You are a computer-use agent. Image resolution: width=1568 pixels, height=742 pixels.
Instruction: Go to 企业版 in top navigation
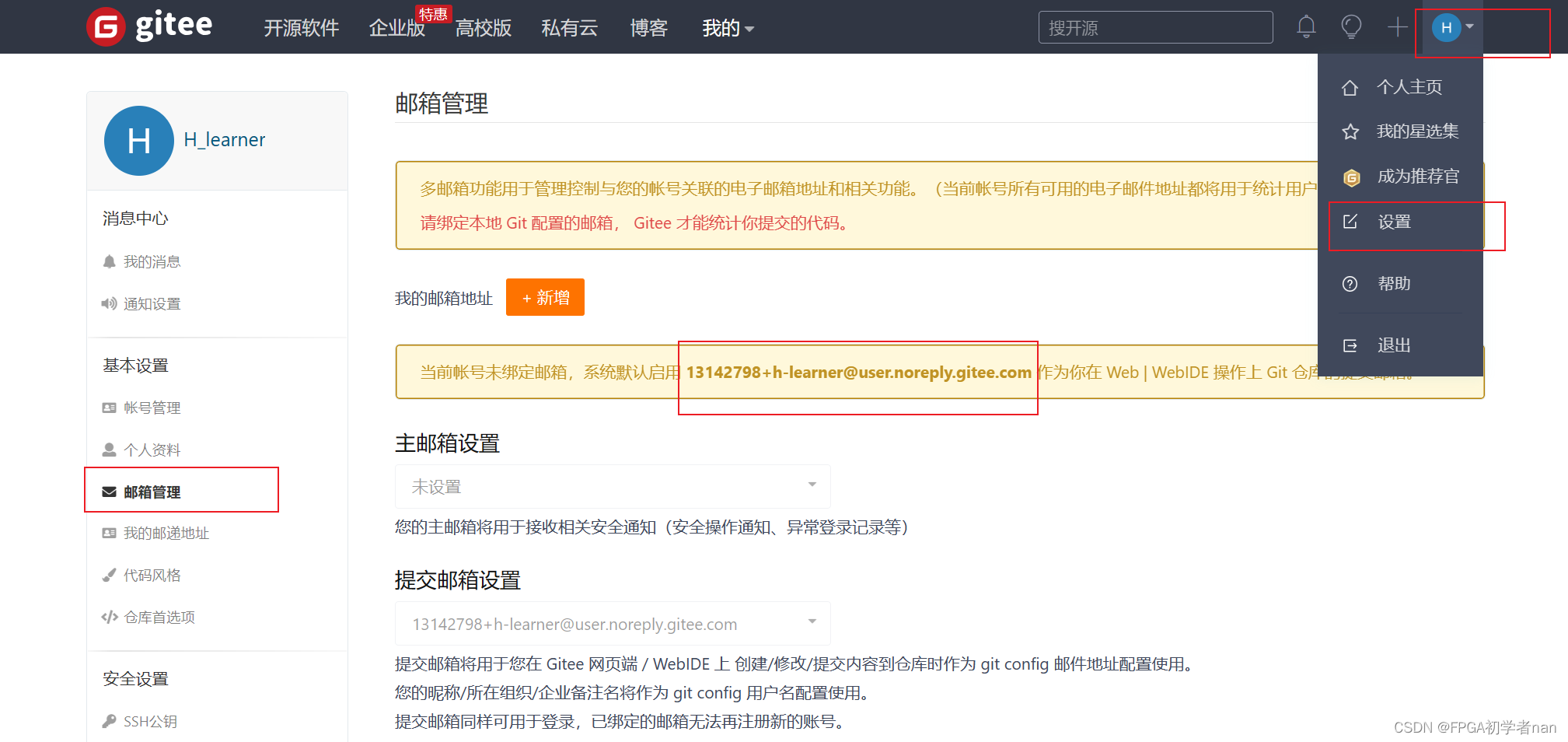396,28
